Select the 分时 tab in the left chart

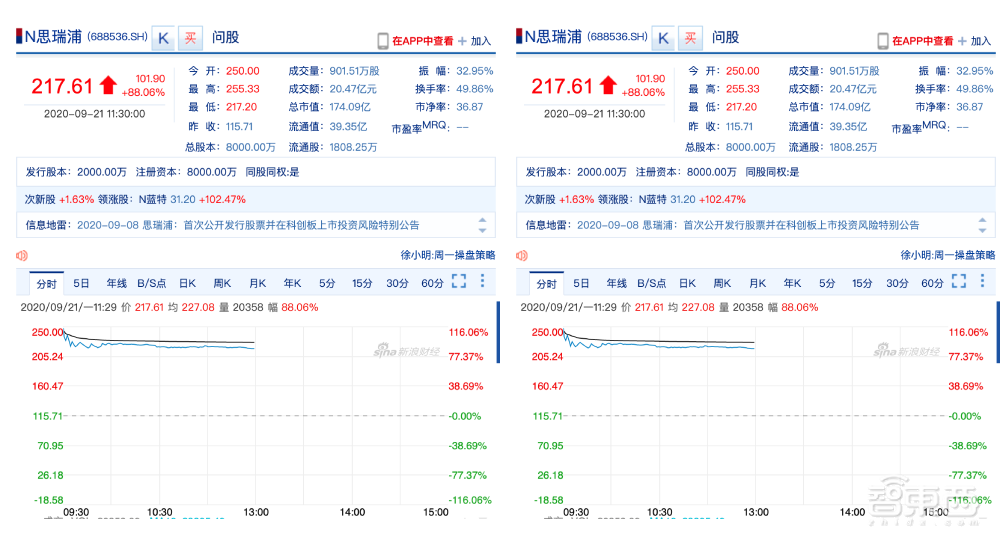coord(47,284)
